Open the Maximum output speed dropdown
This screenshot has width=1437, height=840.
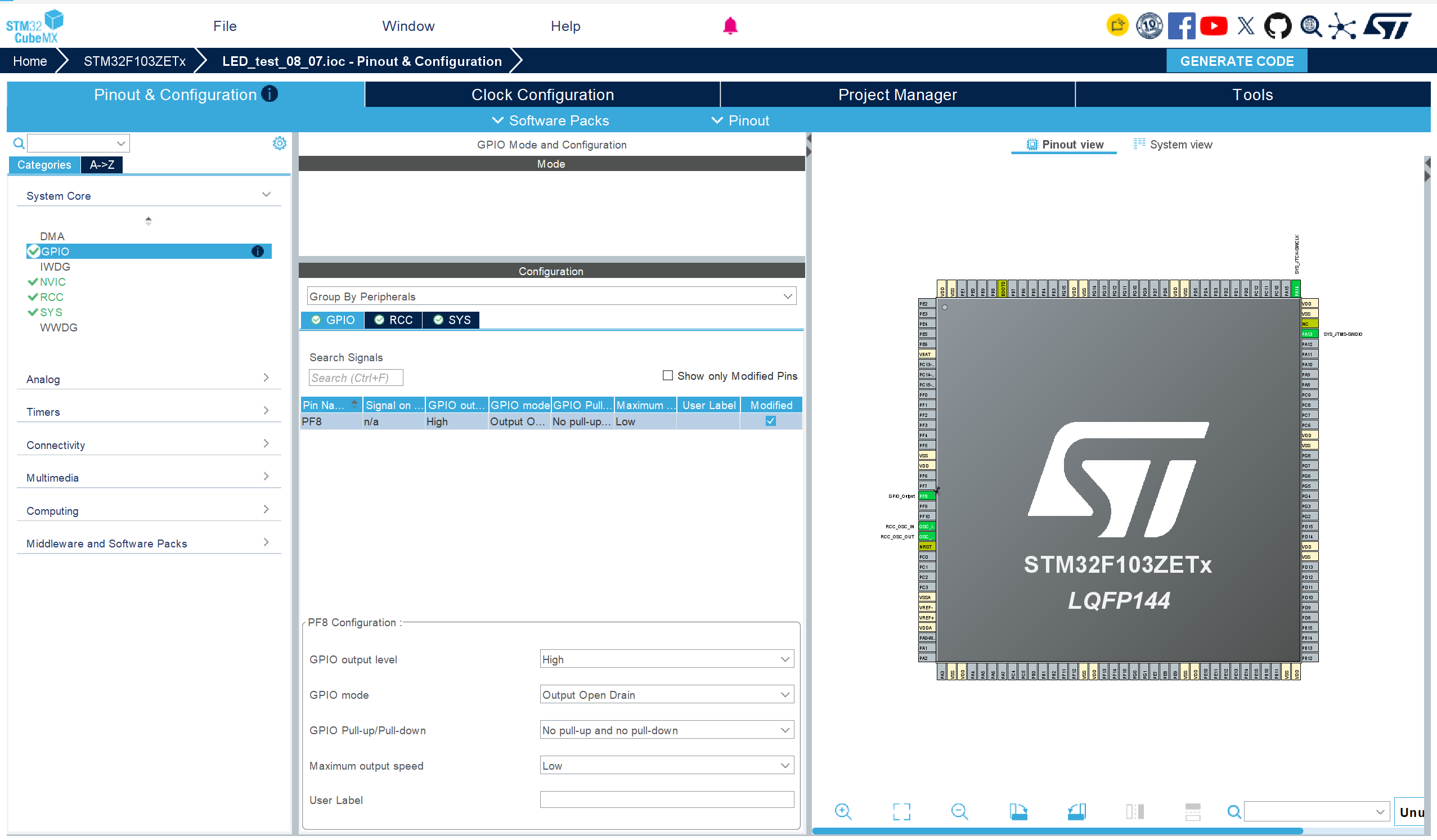coord(667,766)
